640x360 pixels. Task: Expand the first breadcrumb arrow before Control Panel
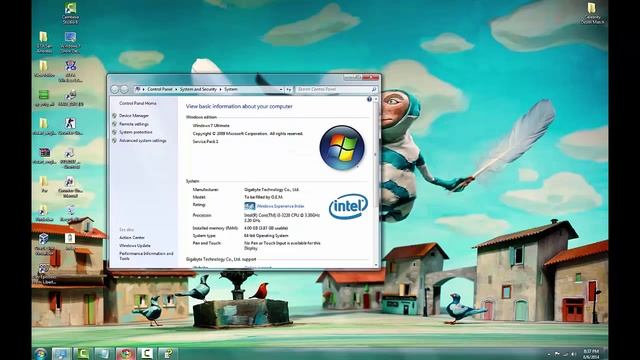(144, 89)
